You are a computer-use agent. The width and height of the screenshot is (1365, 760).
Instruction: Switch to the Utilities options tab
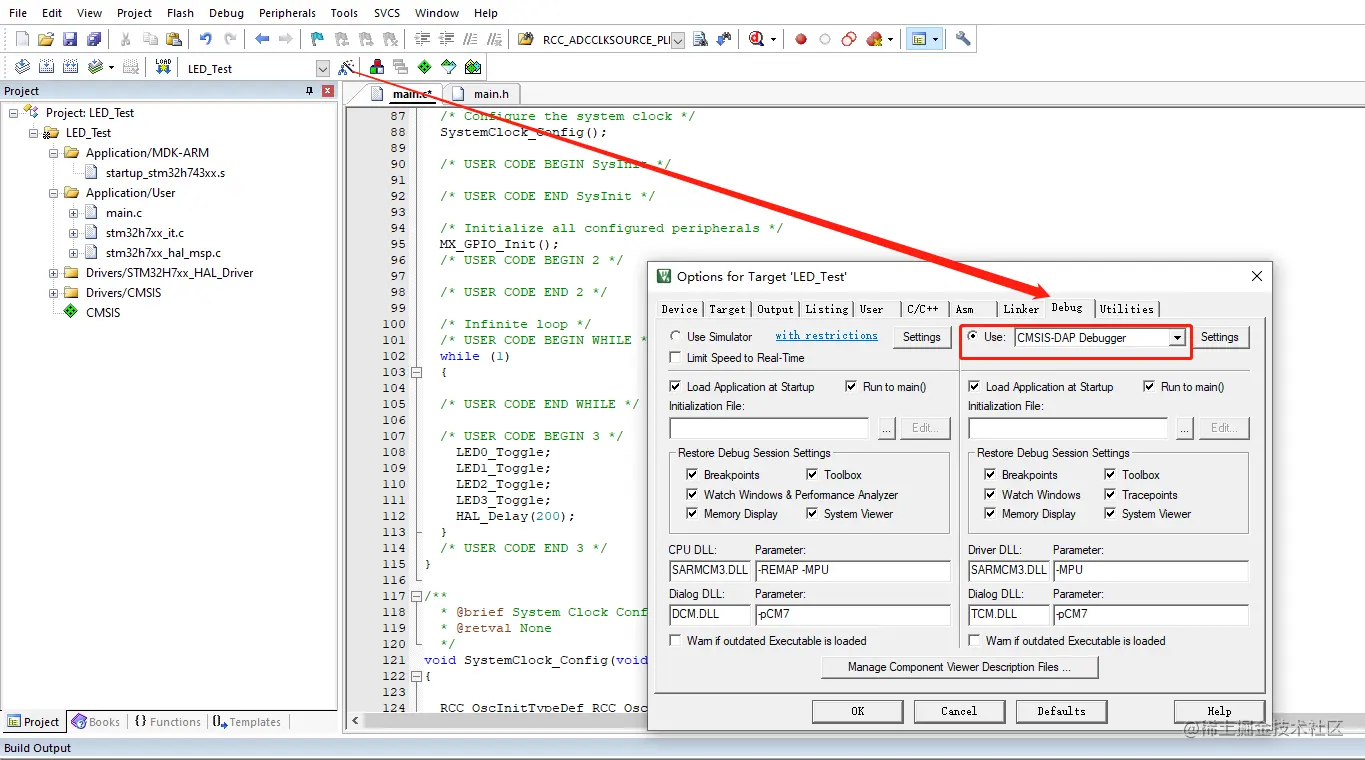coord(1127,309)
